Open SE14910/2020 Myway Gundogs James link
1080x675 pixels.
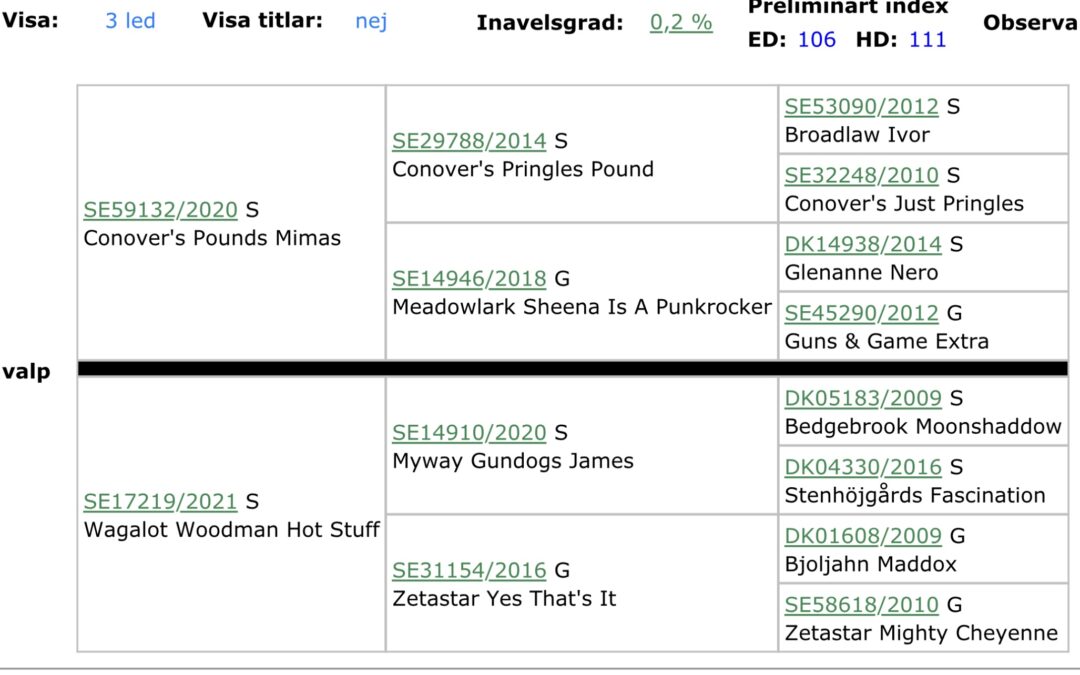(469, 433)
